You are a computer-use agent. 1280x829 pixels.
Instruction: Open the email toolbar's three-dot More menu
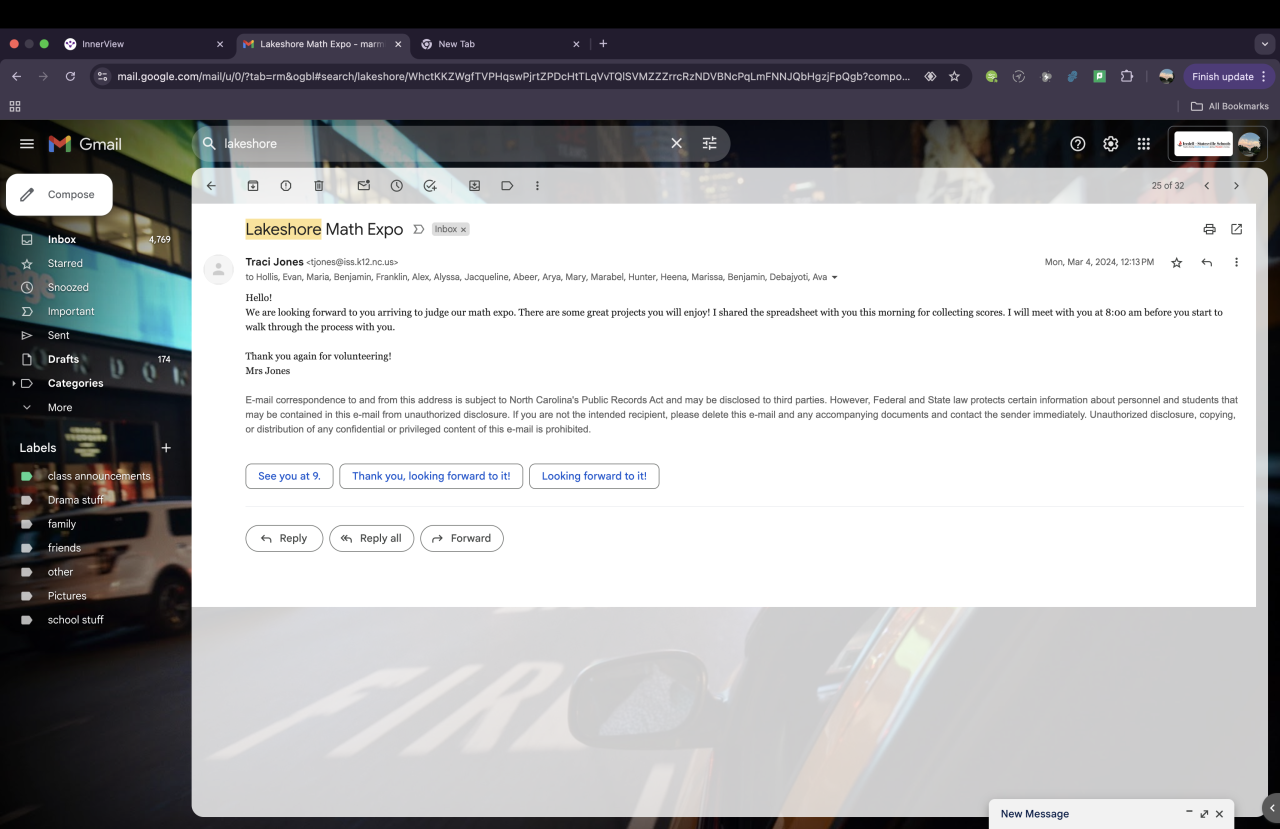(x=537, y=186)
